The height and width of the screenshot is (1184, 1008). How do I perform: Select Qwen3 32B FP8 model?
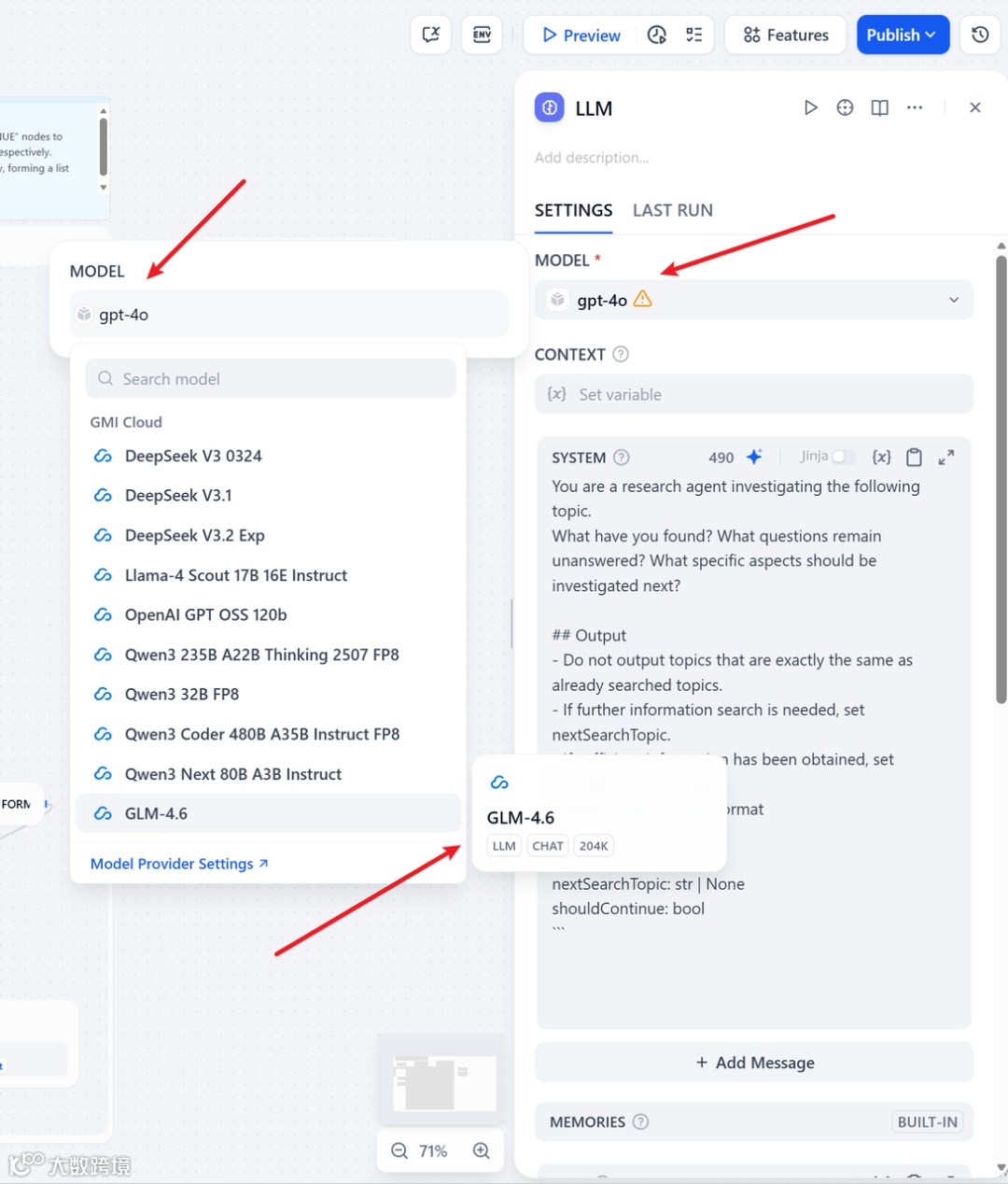pos(269,694)
